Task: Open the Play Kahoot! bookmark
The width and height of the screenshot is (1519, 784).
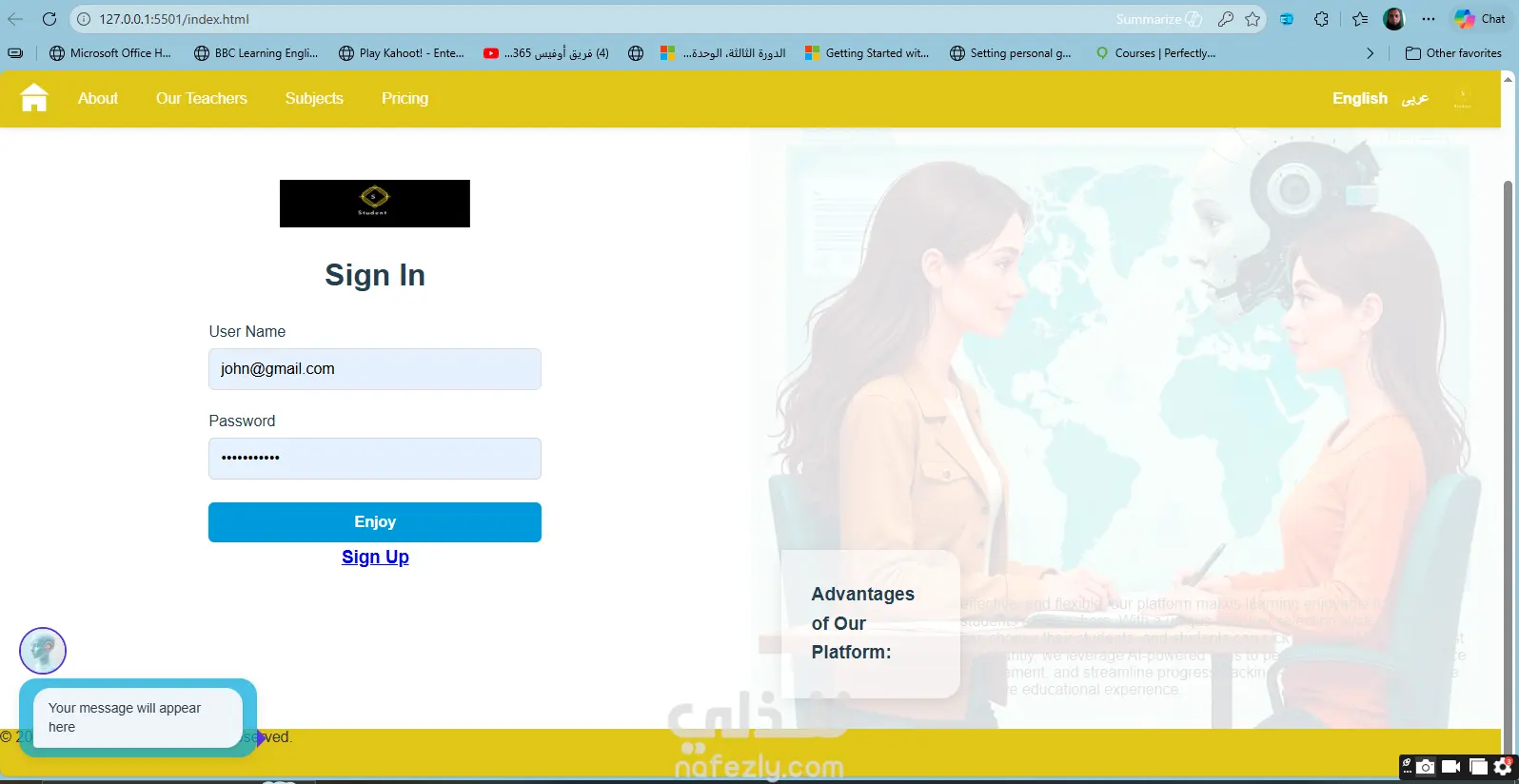Action: coord(402,53)
